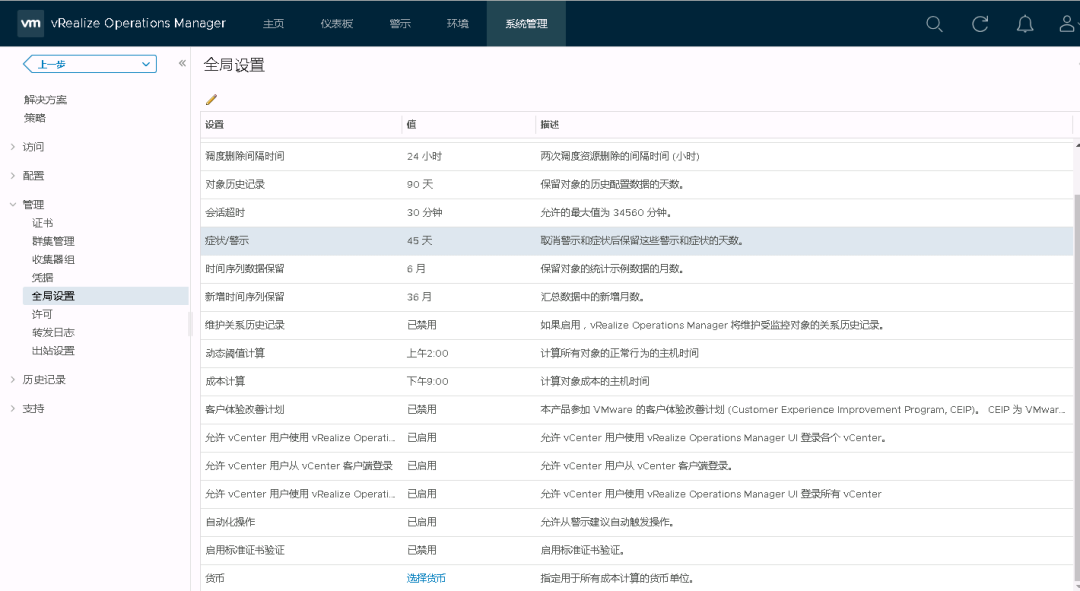Image resolution: width=1080 pixels, height=591 pixels.
Task: Expand the 支持 tree section
Action: tap(13, 408)
